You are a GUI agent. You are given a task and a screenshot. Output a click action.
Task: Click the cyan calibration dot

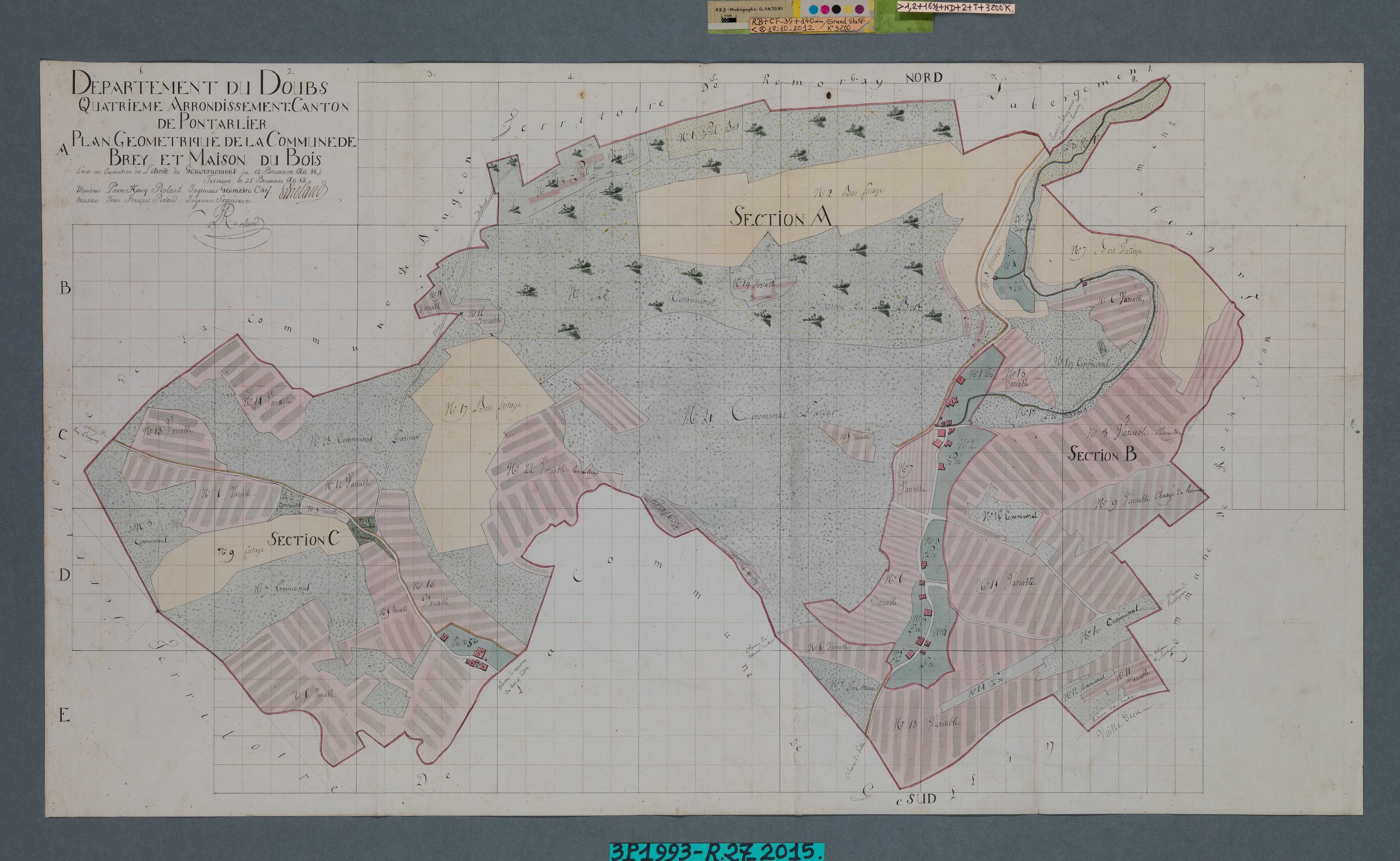coord(814,10)
